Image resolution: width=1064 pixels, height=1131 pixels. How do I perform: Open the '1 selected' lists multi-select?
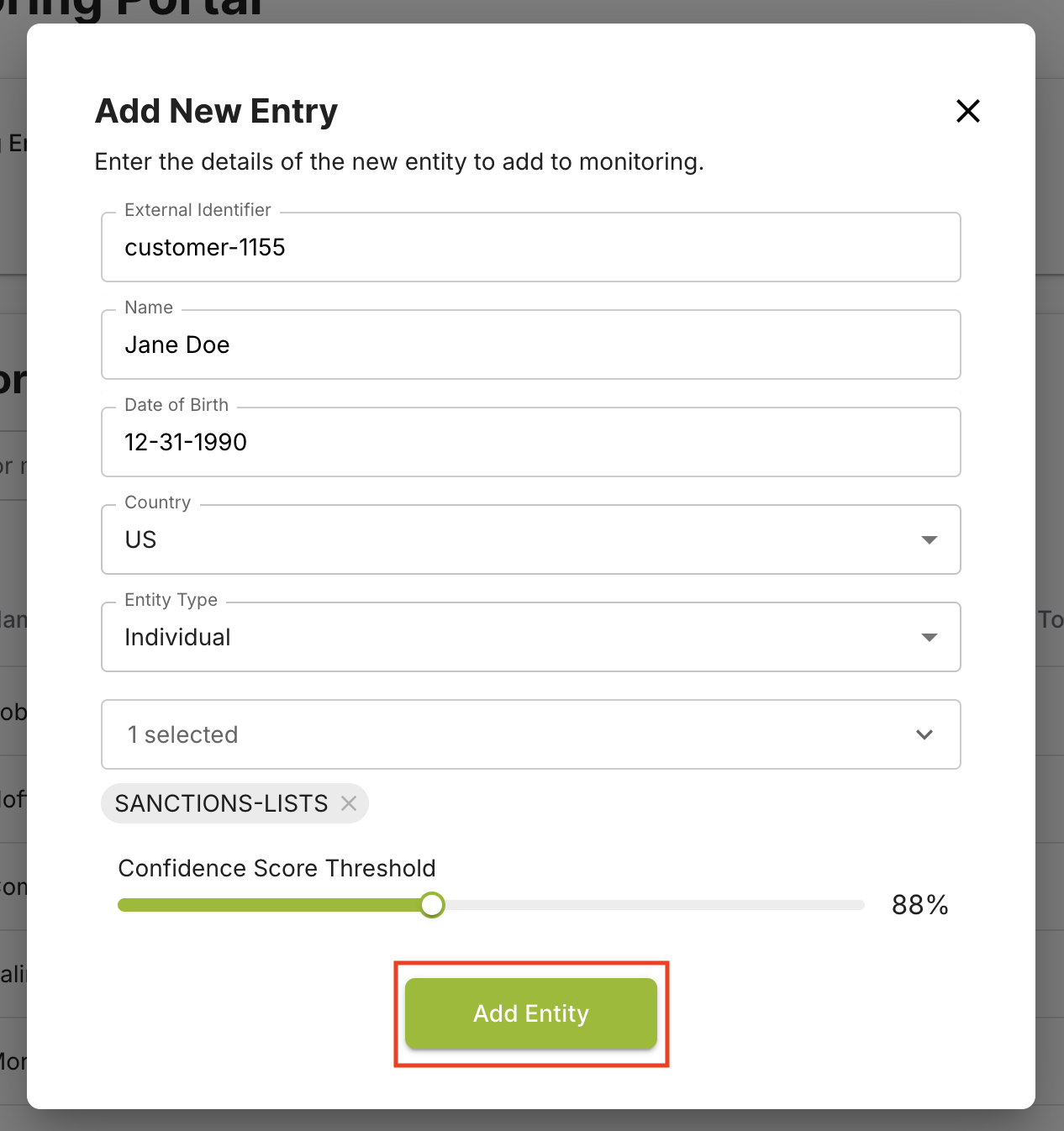click(x=531, y=734)
